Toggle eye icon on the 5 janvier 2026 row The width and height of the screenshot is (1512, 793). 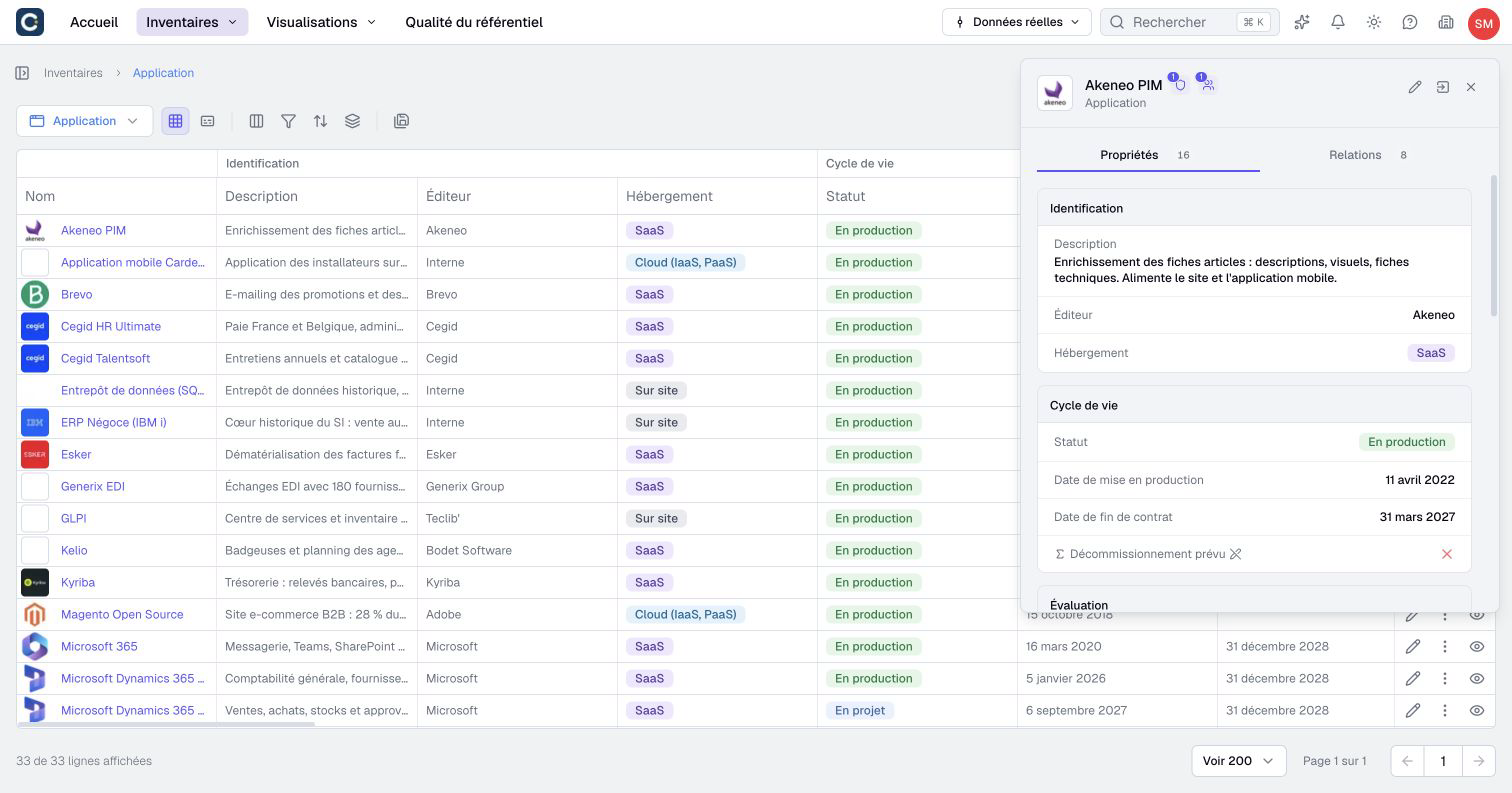pos(1477,678)
